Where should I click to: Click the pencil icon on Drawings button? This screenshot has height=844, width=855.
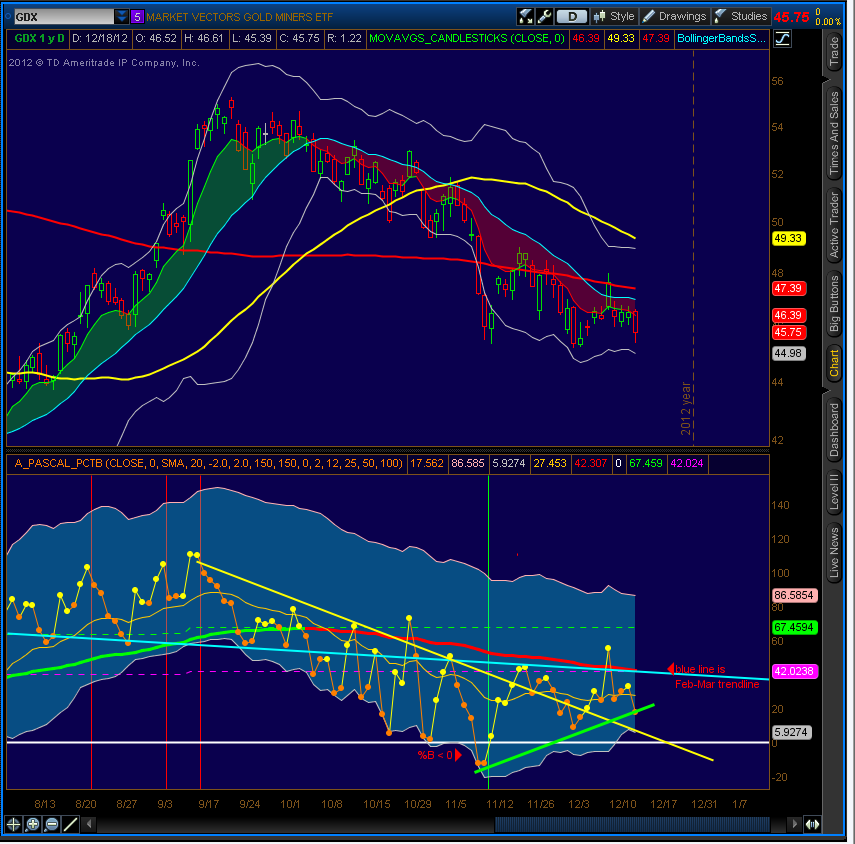click(649, 16)
